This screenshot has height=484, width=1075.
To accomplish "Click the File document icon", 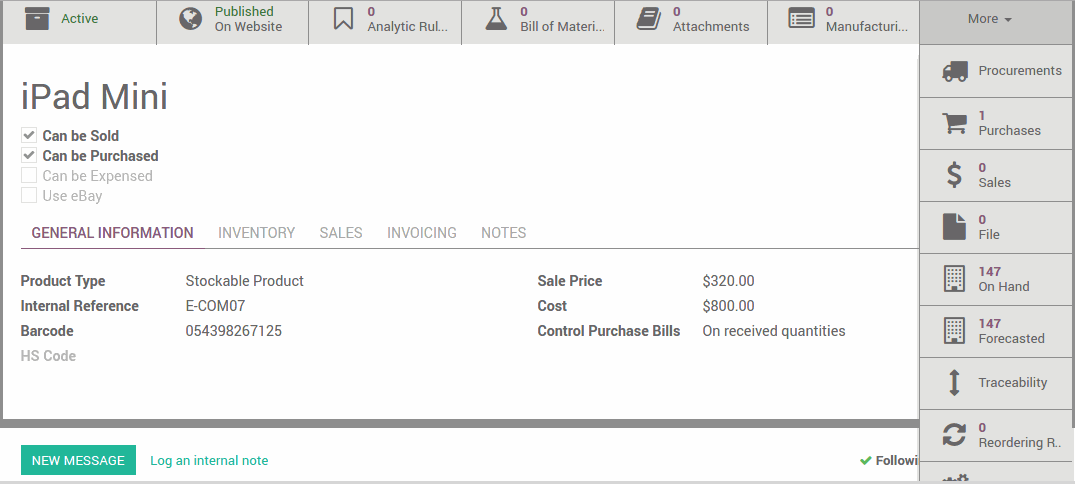I will pos(954,227).
